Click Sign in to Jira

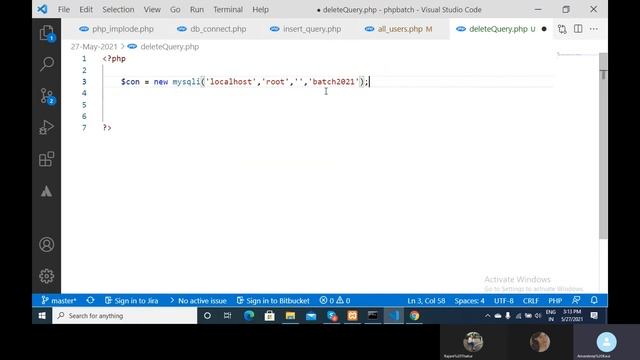click(131, 301)
